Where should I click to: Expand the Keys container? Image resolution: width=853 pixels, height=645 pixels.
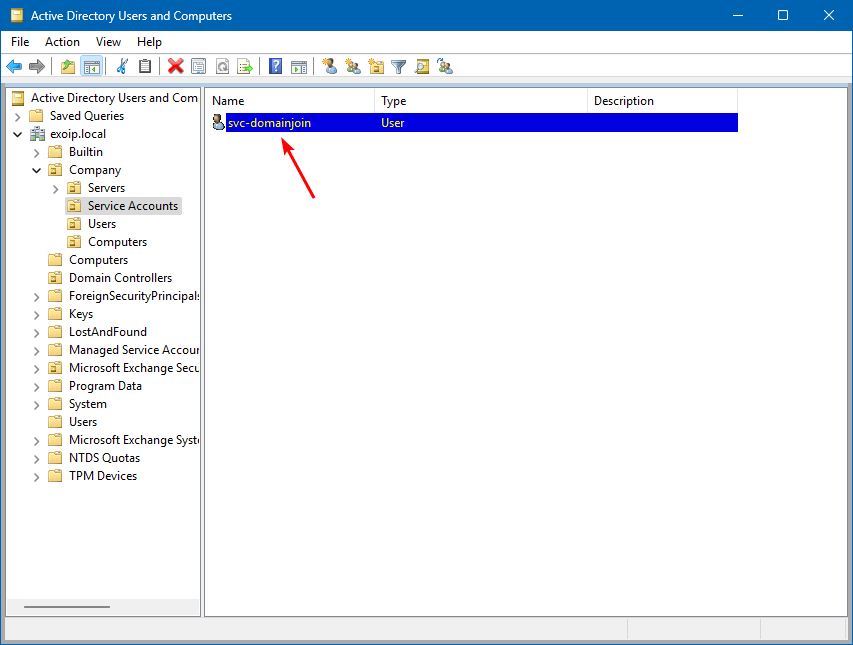point(36,314)
